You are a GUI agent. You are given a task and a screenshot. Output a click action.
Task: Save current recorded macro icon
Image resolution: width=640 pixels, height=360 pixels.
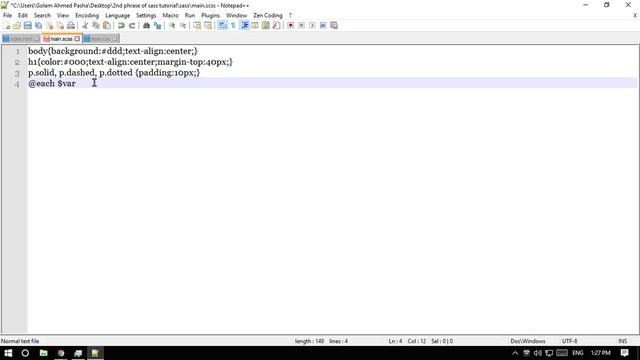click(x=334, y=25)
